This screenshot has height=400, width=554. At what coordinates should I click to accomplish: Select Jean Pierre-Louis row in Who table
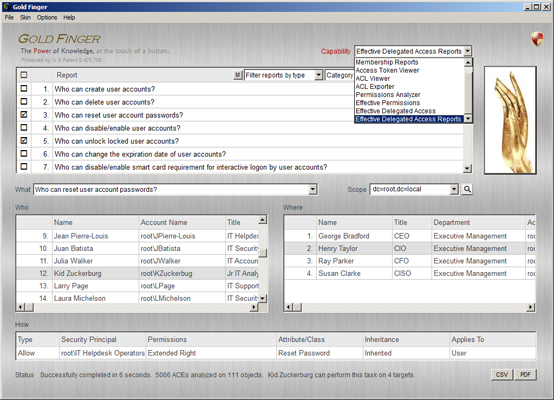(x=138, y=236)
